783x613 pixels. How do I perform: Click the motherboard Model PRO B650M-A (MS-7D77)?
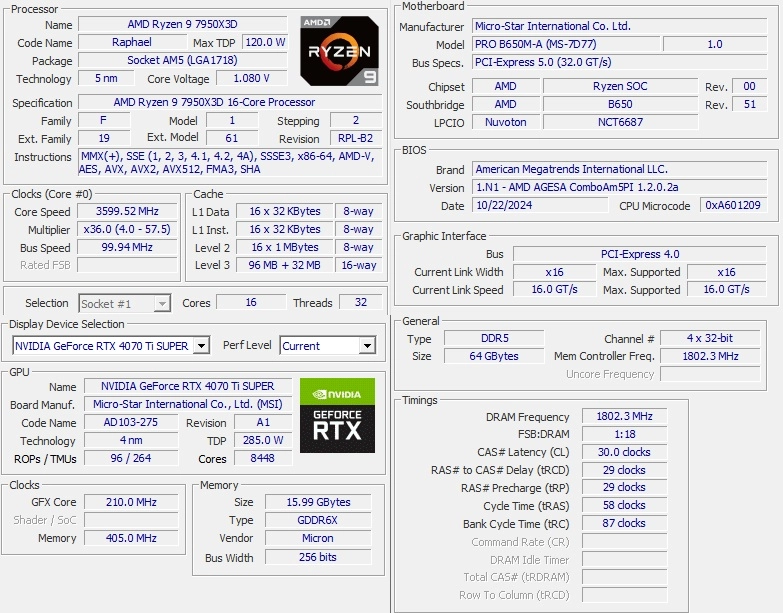[x=566, y=44]
